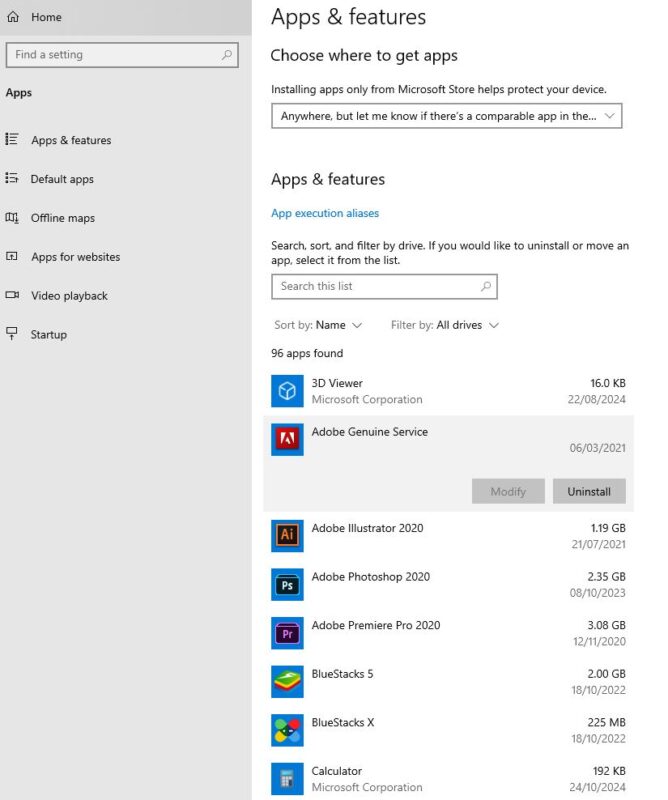Open the Filter by: All drives dropdown
The height and width of the screenshot is (800, 668).
tap(444, 325)
